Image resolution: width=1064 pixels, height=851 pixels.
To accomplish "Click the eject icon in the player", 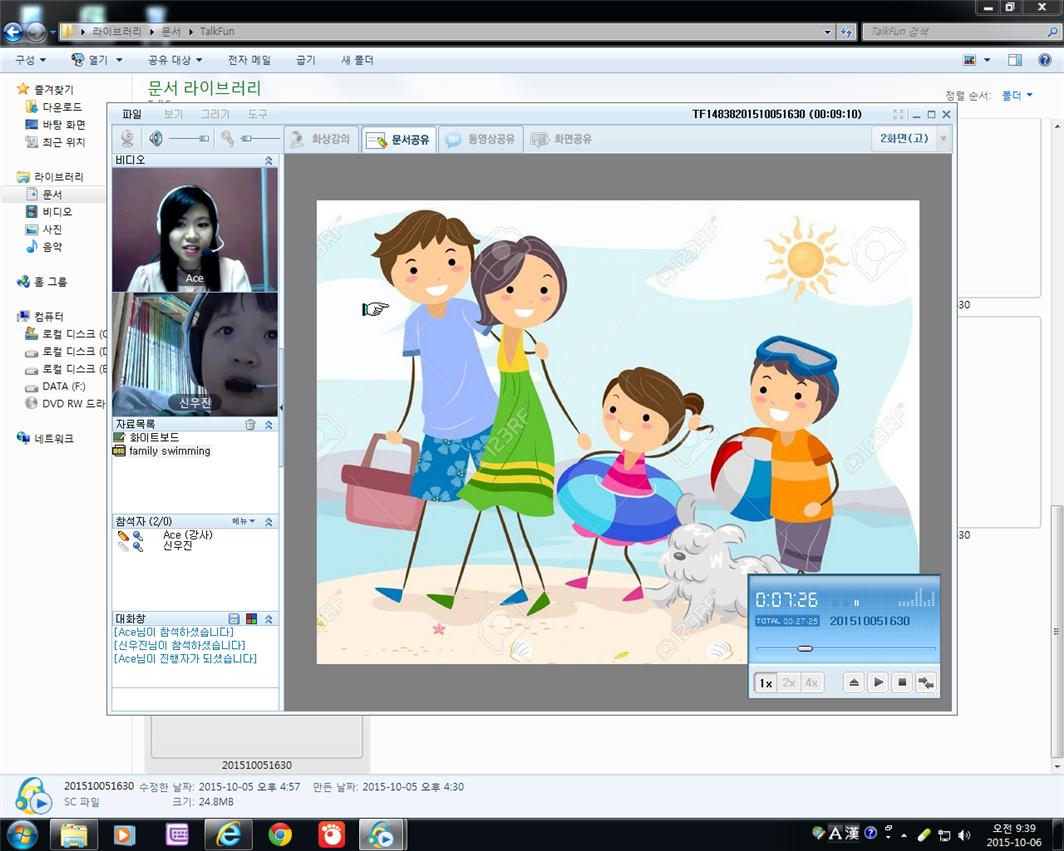I will point(854,683).
